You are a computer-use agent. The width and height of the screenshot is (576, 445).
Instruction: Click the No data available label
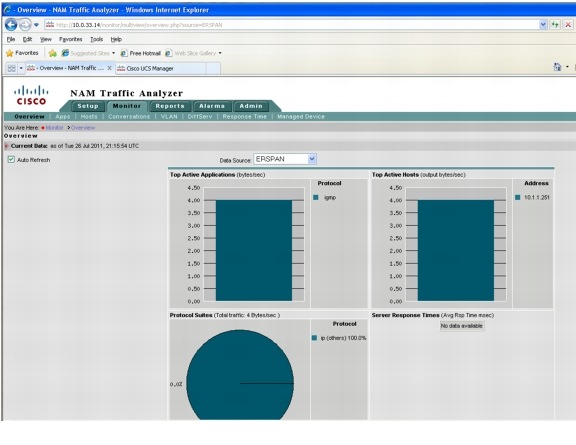pyautogui.click(x=462, y=326)
